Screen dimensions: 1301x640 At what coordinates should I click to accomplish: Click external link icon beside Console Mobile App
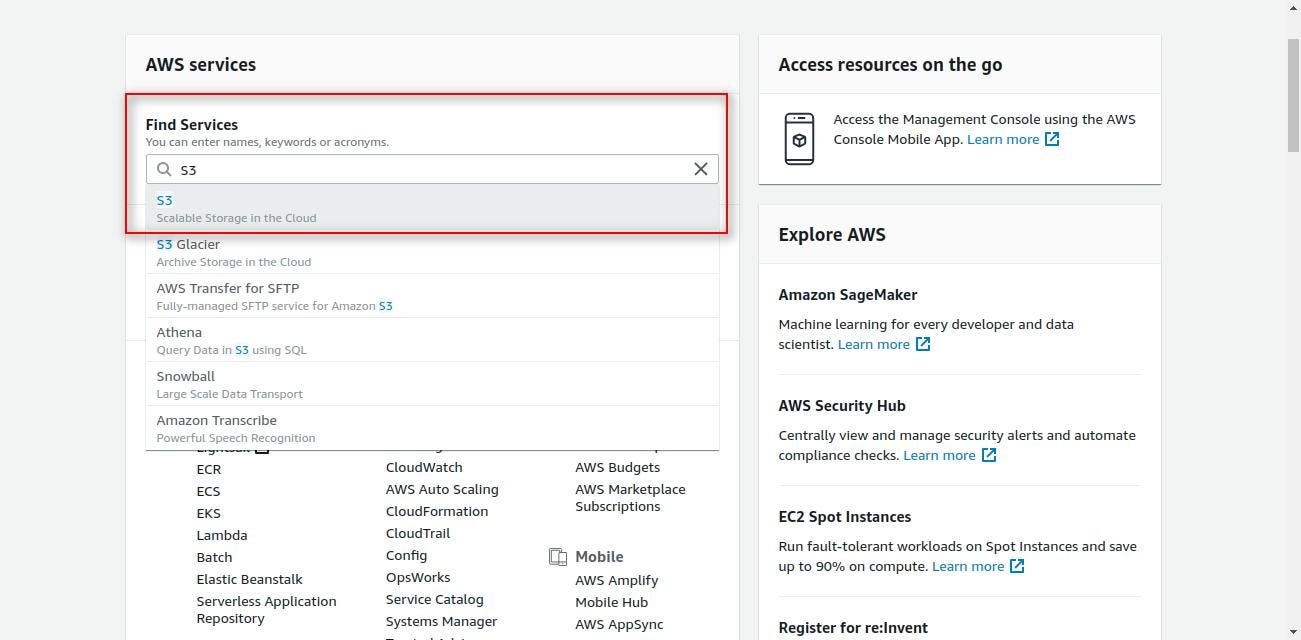1052,139
